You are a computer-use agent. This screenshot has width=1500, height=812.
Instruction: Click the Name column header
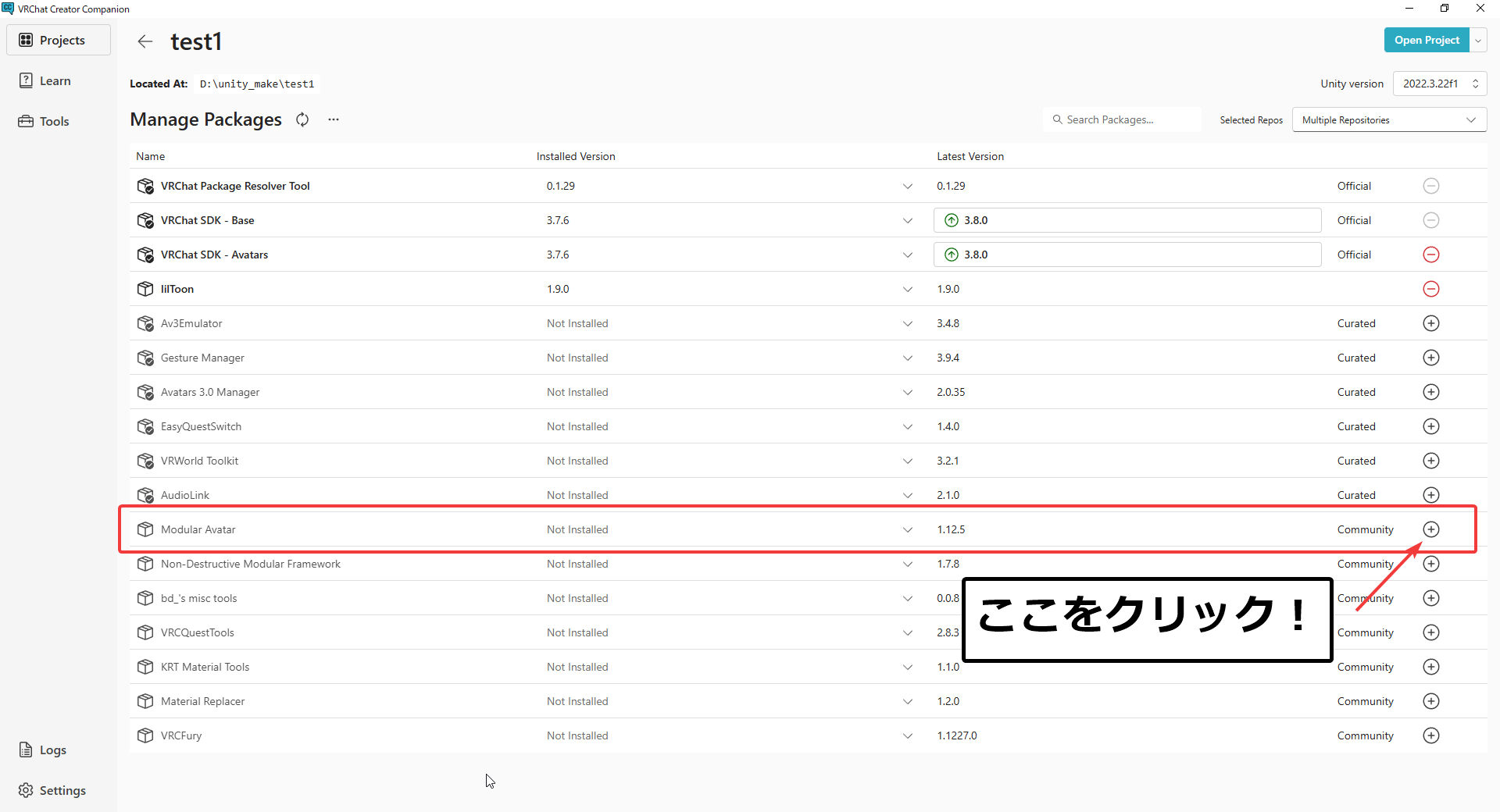point(151,156)
